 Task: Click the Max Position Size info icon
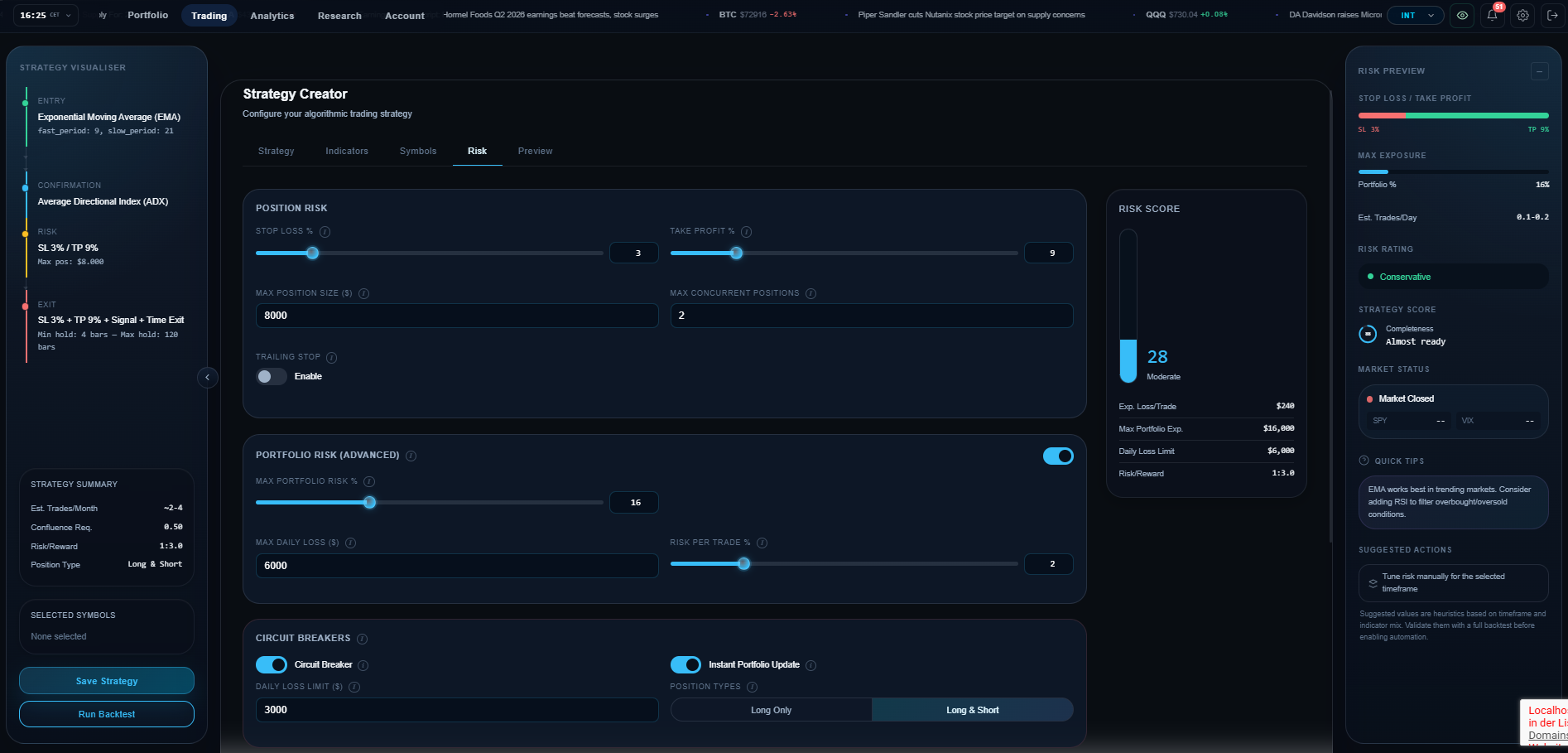point(364,293)
